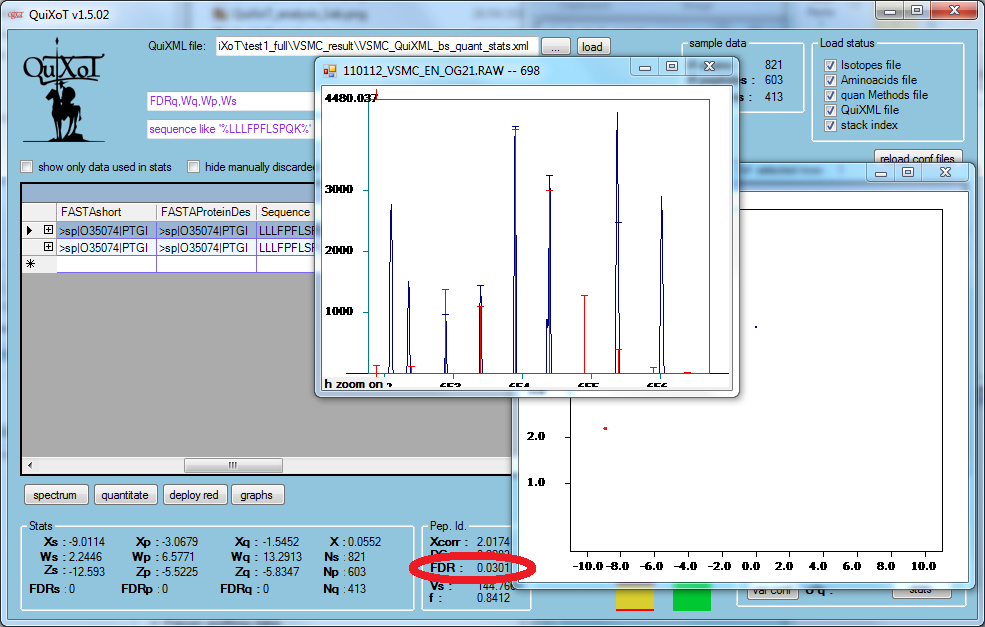Expand the second row of the data table
The height and width of the screenshot is (627, 985).
click(x=48, y=247)
